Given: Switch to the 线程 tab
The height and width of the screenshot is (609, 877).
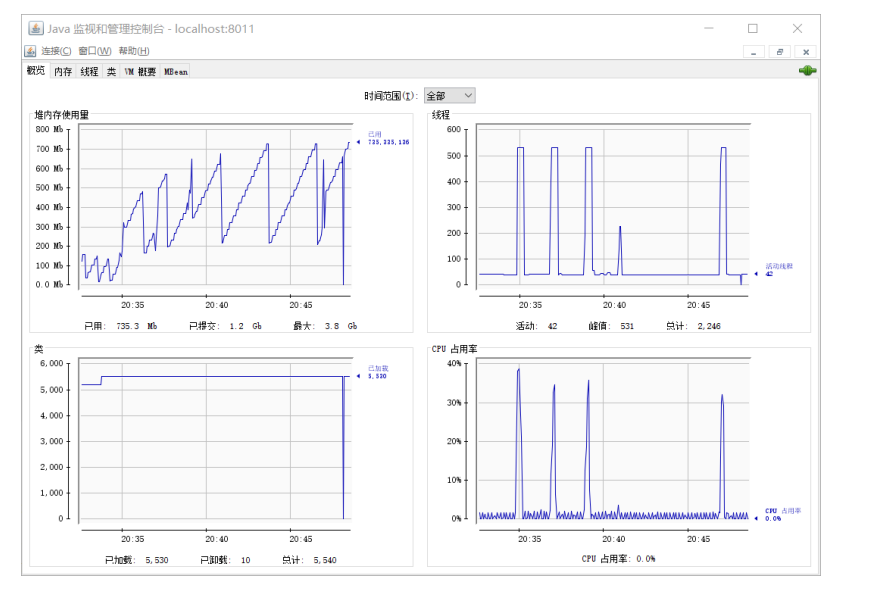Looking at the screenshot, I should pyautogui.click(x=89, y=72).
